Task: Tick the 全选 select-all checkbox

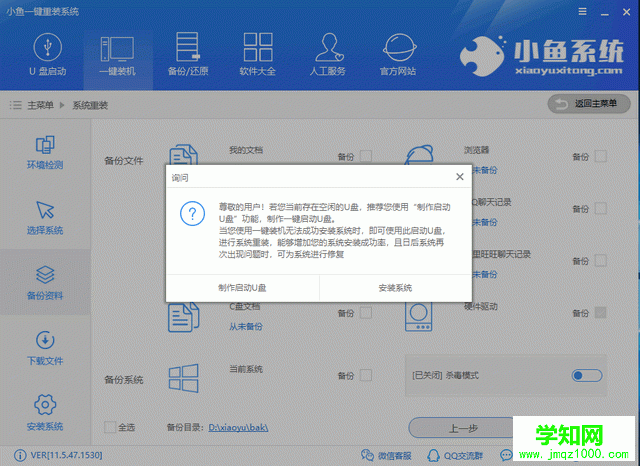Action: point(110,427)
